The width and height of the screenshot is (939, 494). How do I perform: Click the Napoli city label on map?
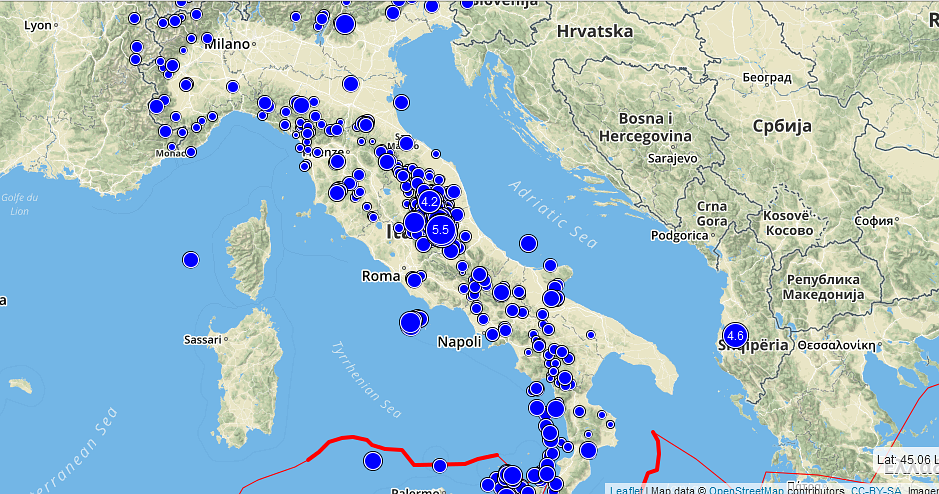click(459, 341)
